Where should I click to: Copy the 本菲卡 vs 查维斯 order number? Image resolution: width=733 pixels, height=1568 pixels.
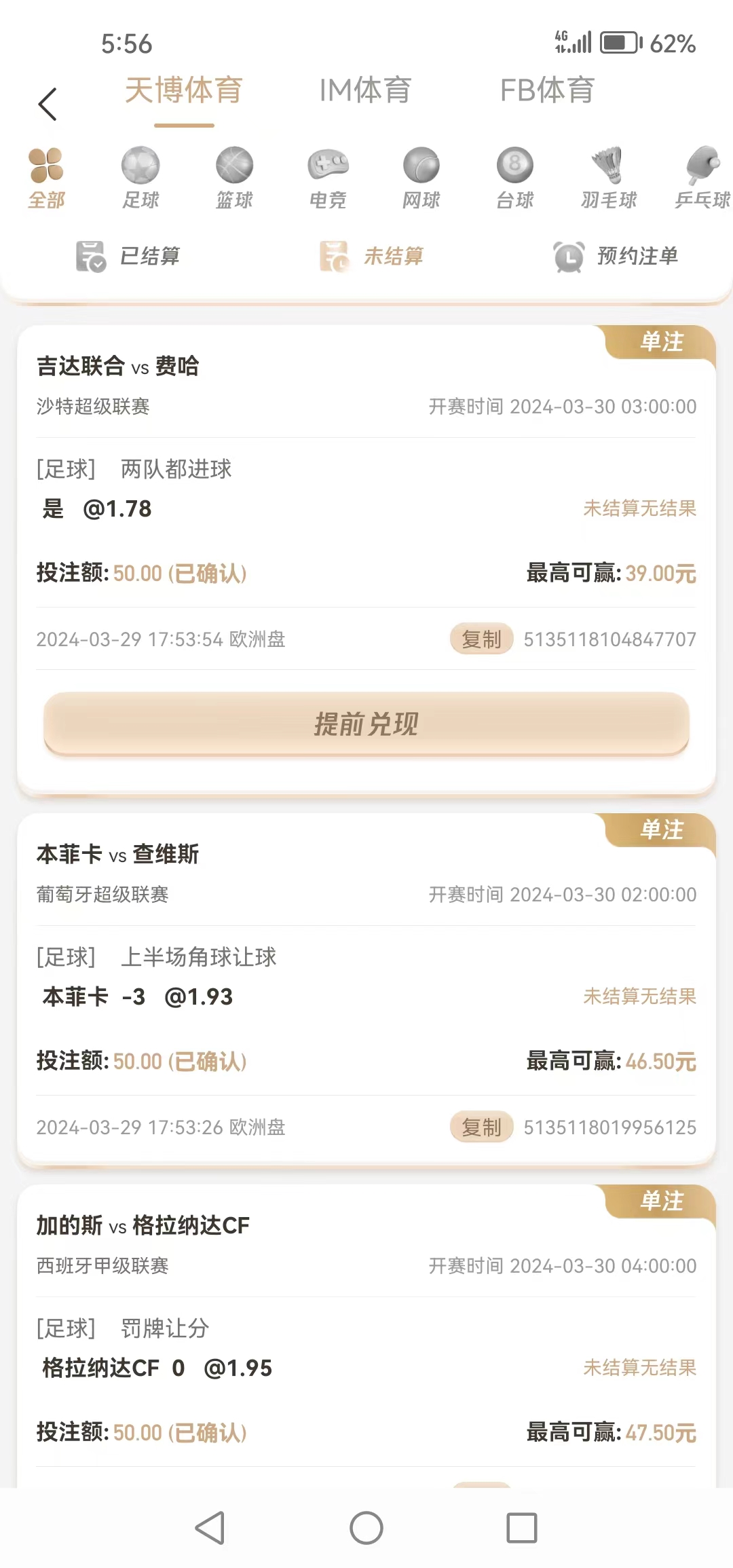481,1127
